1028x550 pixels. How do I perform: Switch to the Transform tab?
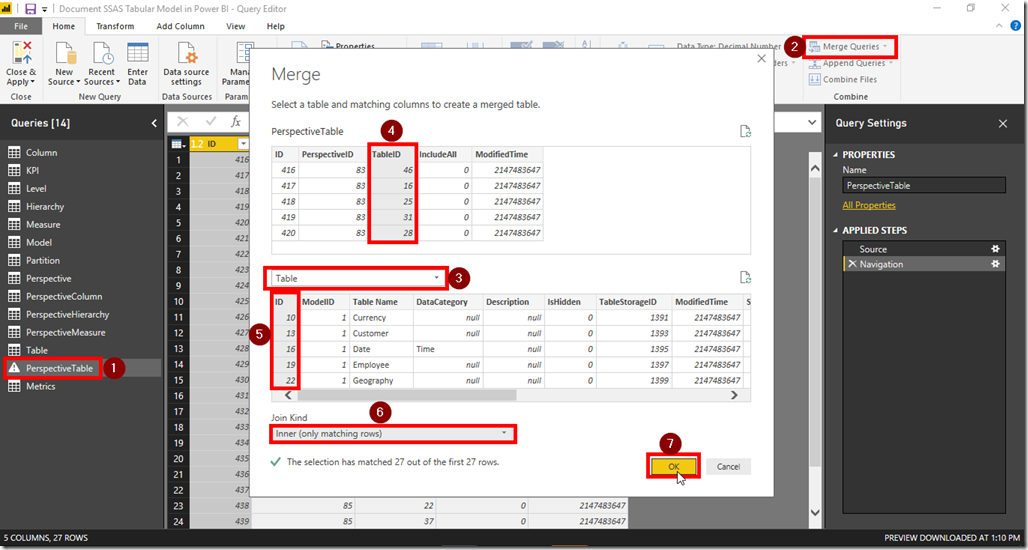(115, 26)
